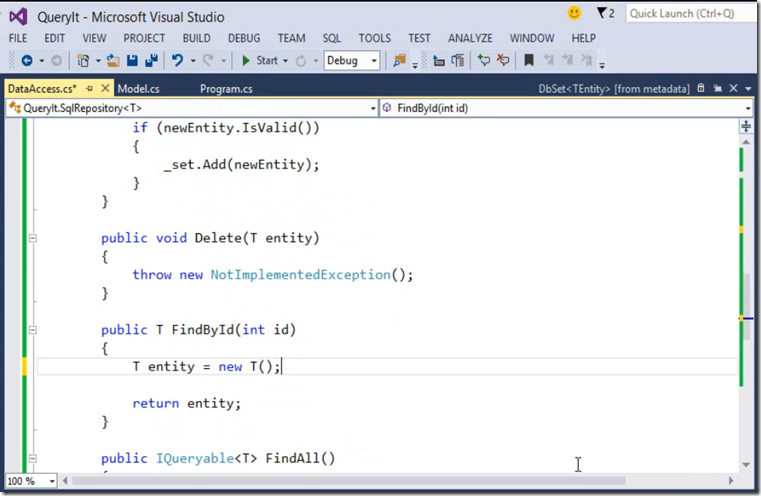Save the current file with the Save icon
This screenshot has width=761, height=496.
[x=132, y=61]
